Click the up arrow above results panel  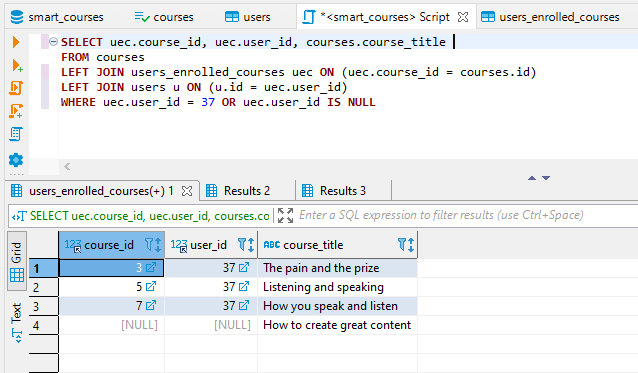(x=532, y=178)
